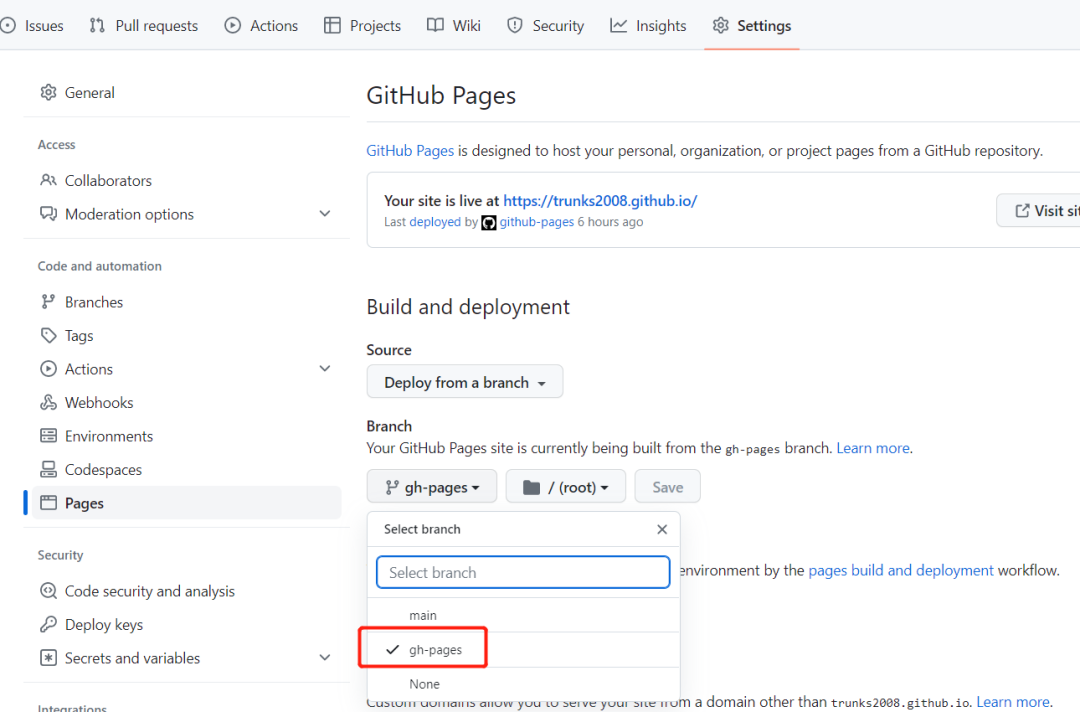Click the Webhooks icon in the sidebar
Image resolution: width=1080 pixels, height=712 pixels.
coord(48,402)
